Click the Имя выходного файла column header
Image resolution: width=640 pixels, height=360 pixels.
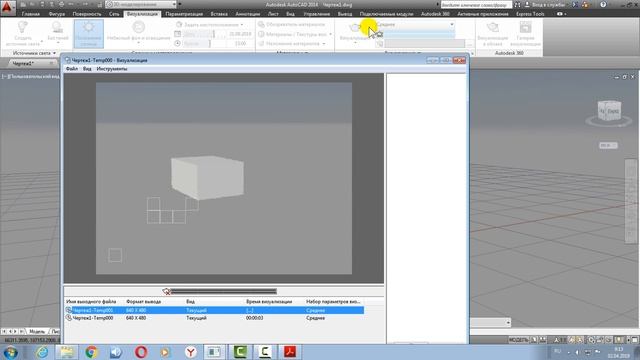coord(91,302)
